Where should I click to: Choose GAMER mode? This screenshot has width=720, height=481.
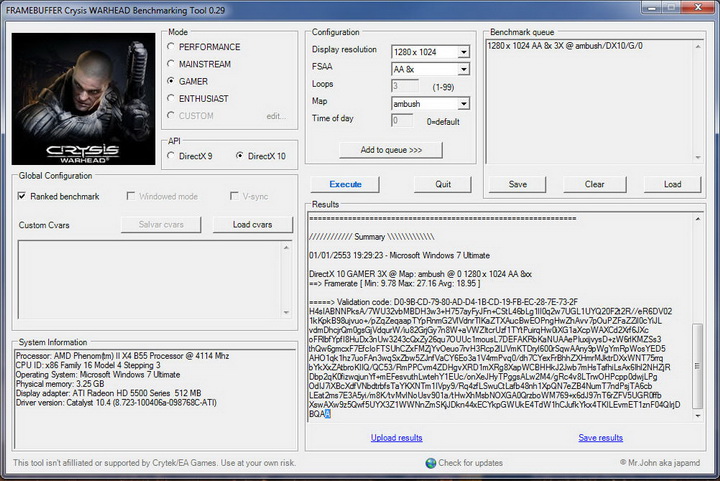(171, 81)
